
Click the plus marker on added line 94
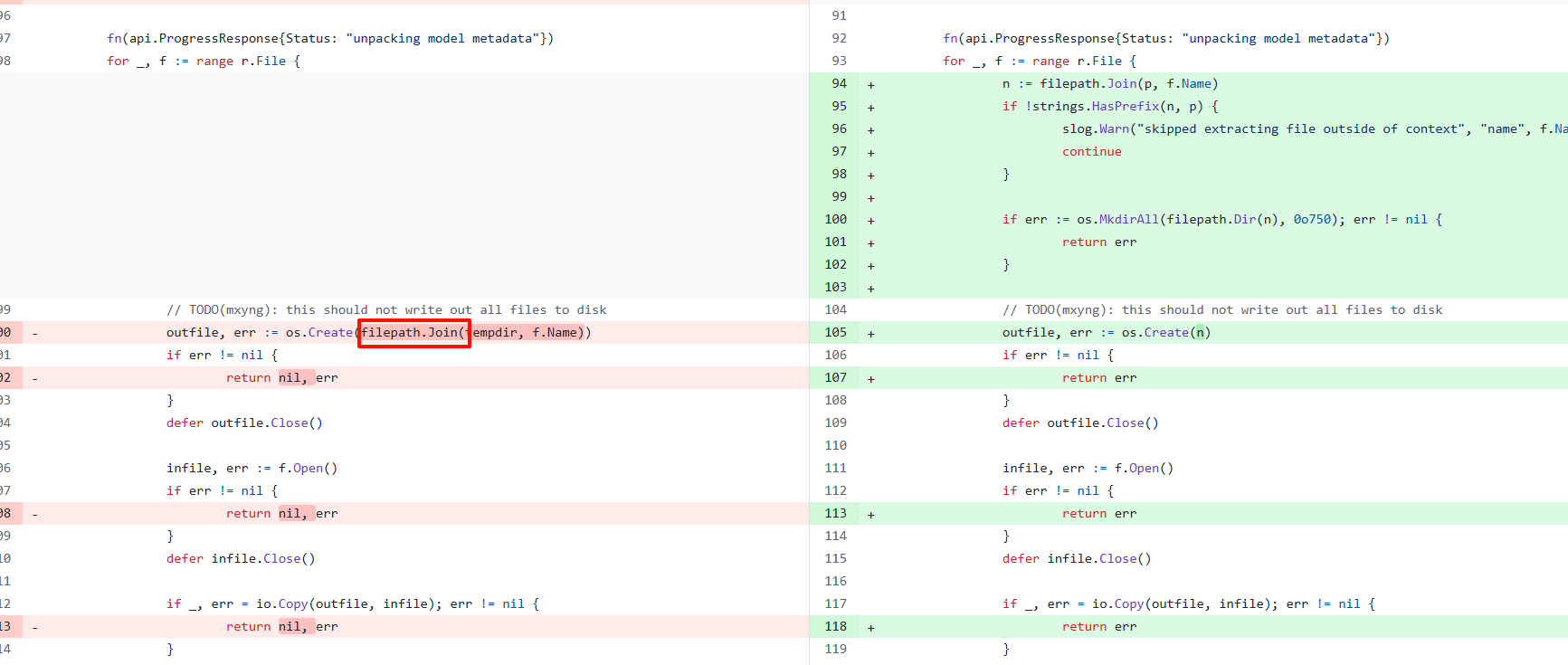pyautogui.click(x=870, y=84)
